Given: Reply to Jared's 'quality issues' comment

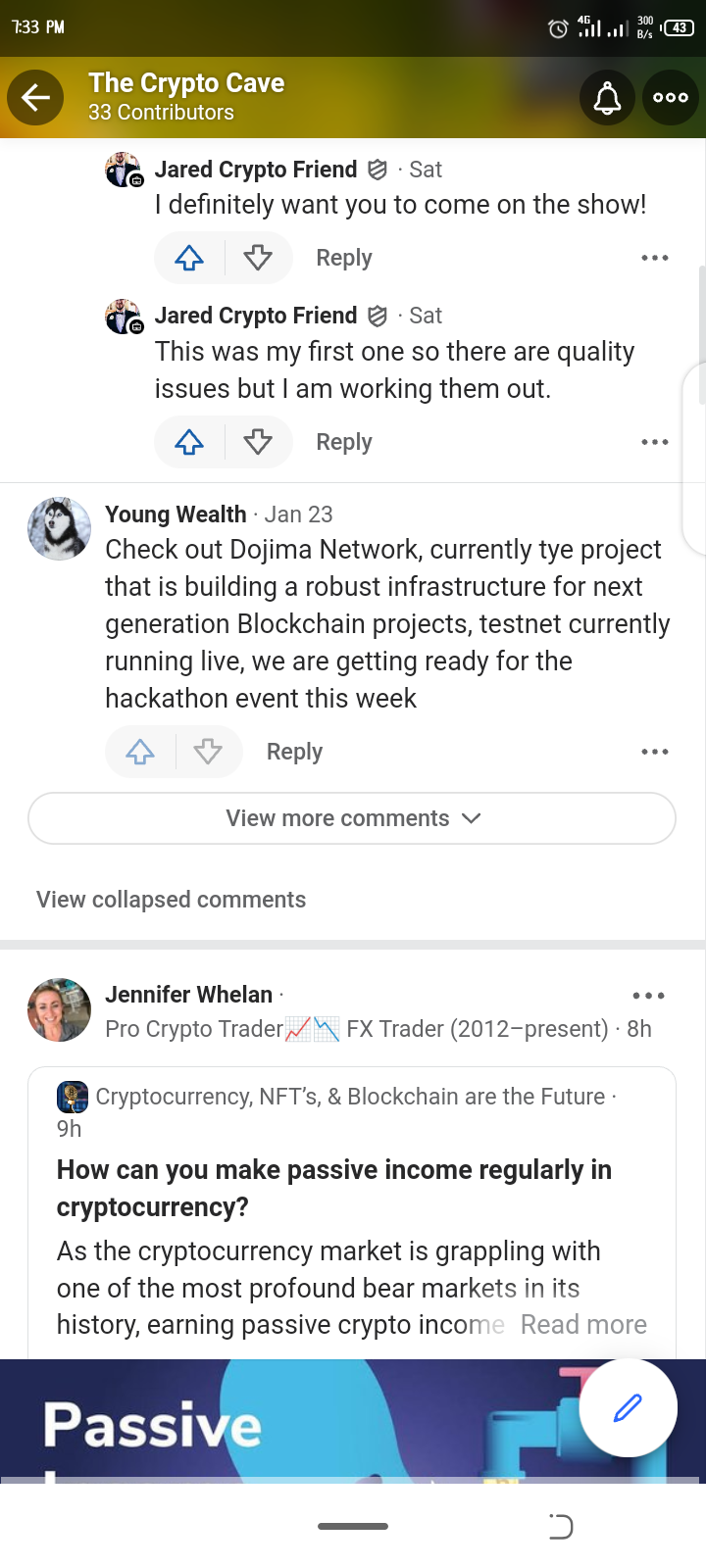Looking at the screenshot, I should [x=343, y=442].
